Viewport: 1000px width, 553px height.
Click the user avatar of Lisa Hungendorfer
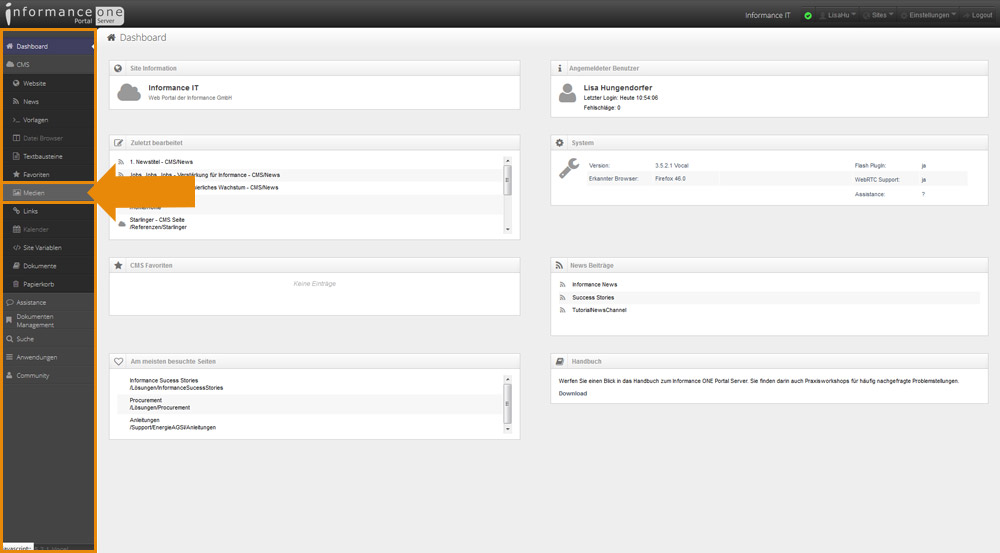tap(567, 93)
